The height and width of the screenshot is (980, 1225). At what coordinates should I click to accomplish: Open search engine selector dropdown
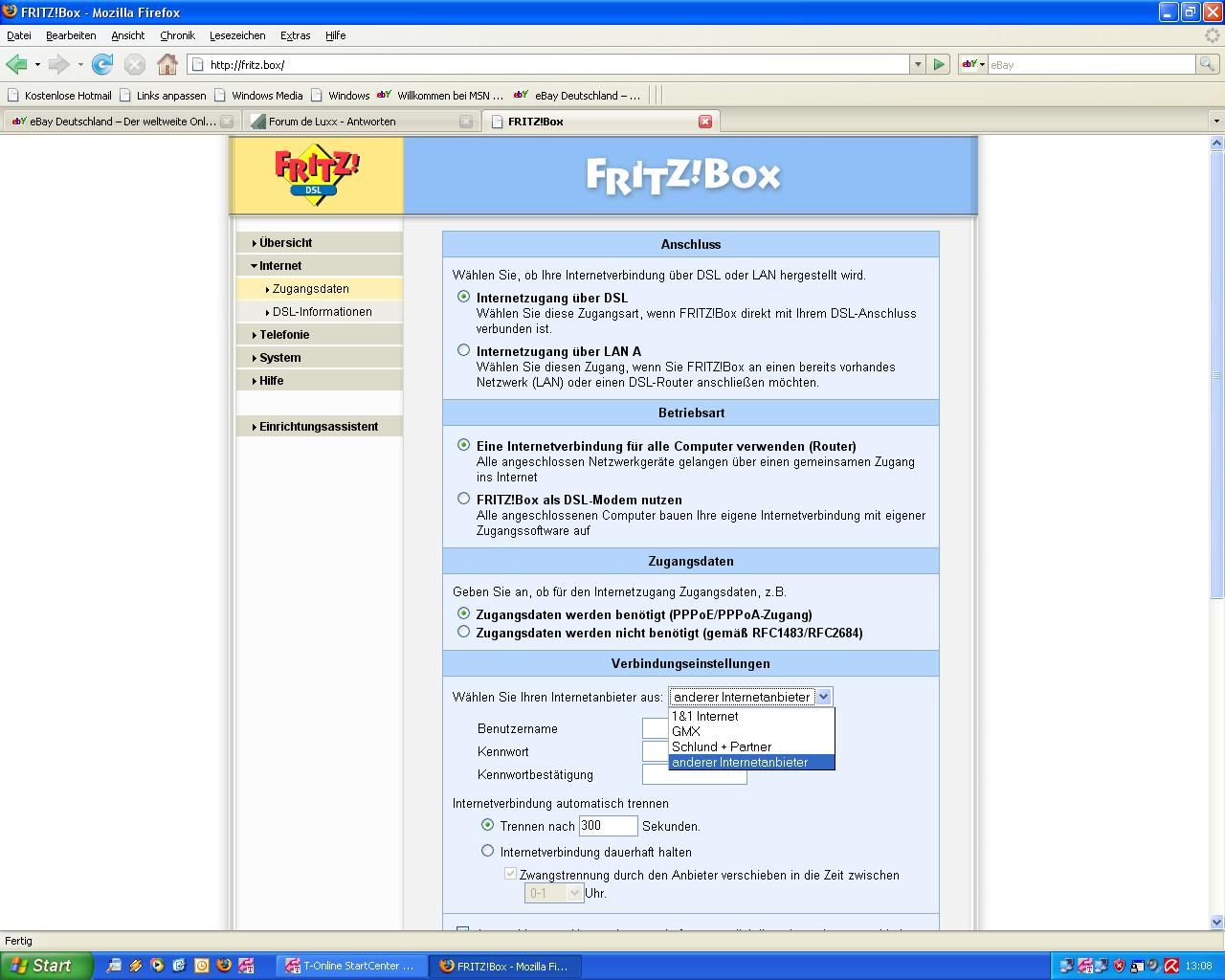coord(973,64)
